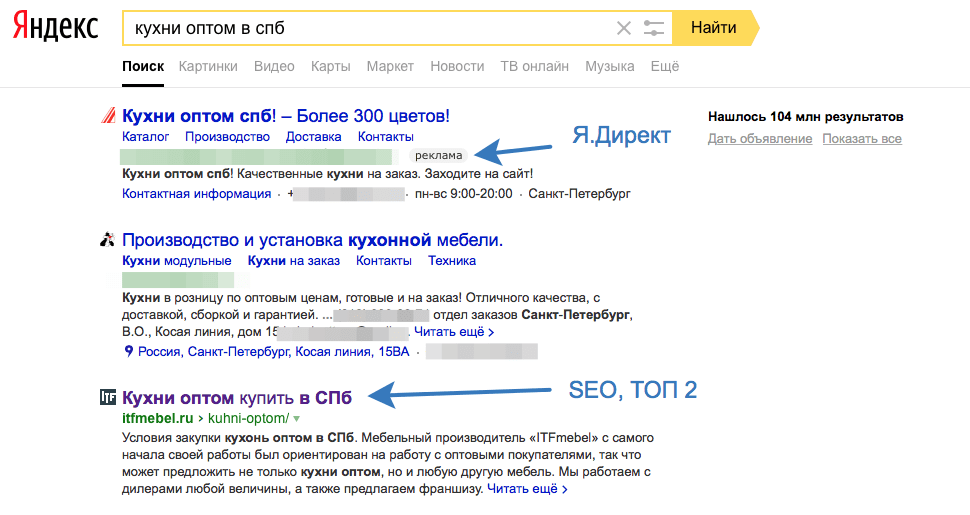
Task: Click the Показать все link
Action: (862, 139)
